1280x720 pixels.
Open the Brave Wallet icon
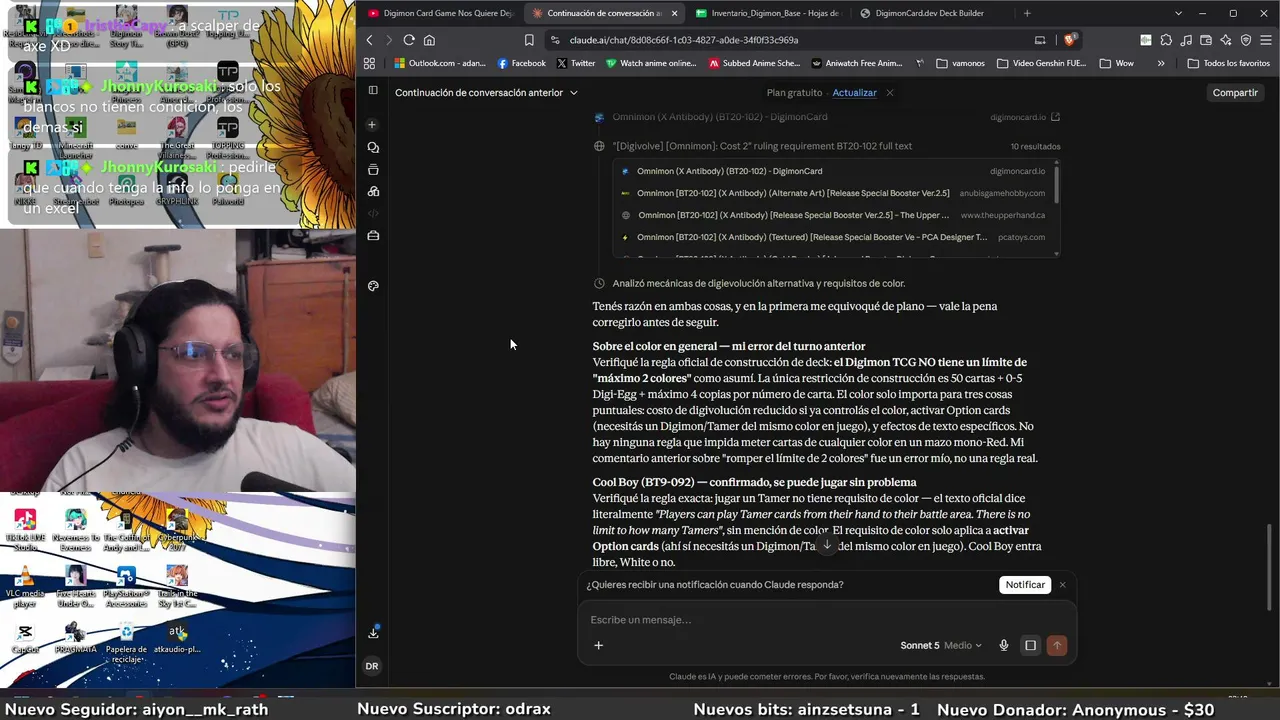1206,40
